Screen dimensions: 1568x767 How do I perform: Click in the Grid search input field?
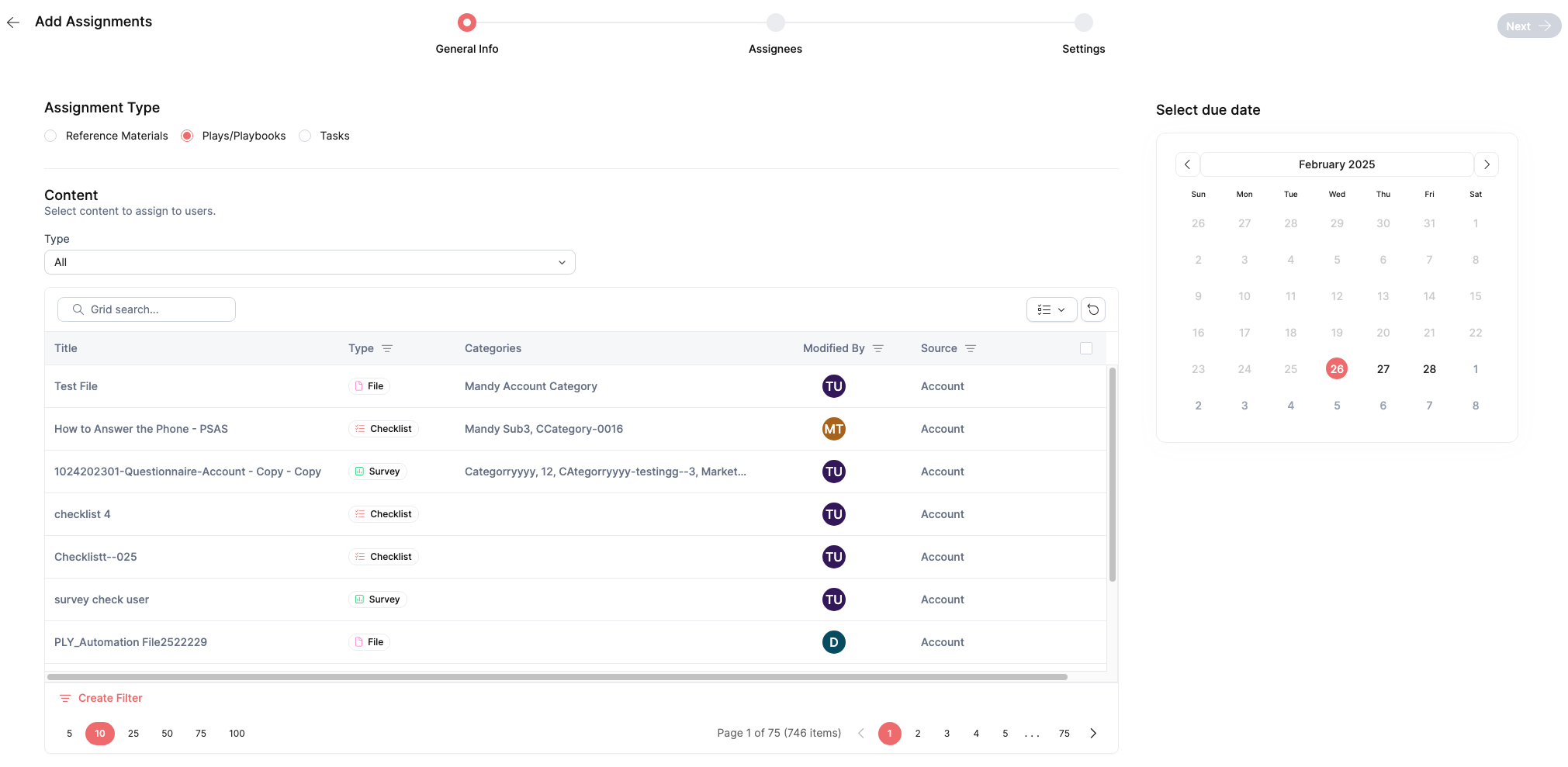point(147,309)
